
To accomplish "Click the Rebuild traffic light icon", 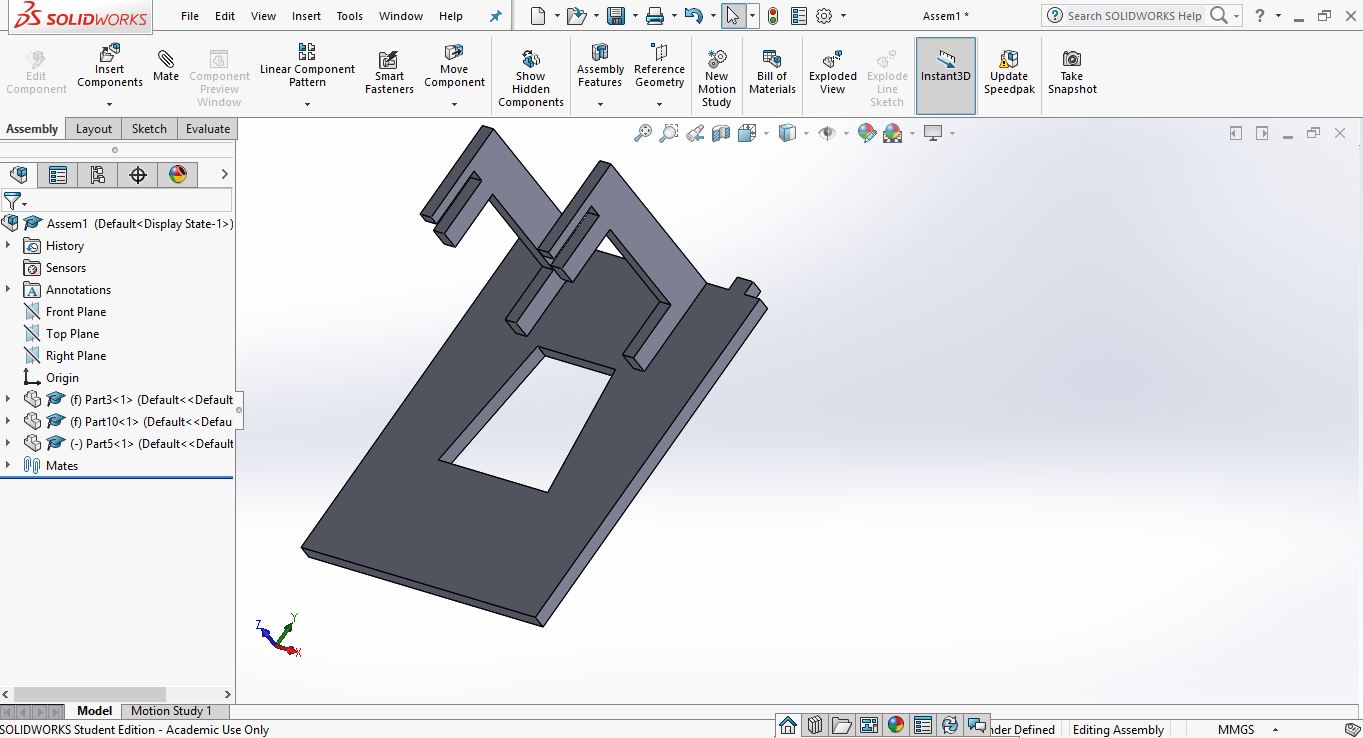I will pos(773,16).
